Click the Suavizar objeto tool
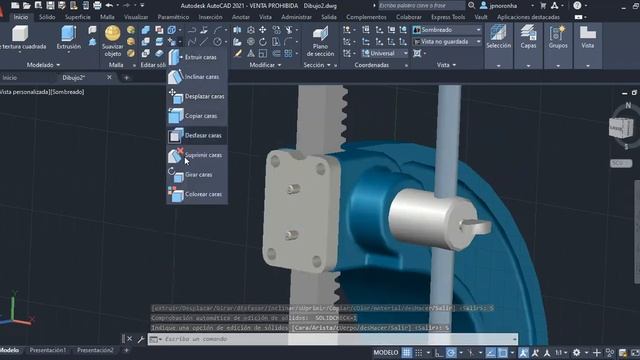This screenshot has height=360, width=640. [x=113, y=41]
